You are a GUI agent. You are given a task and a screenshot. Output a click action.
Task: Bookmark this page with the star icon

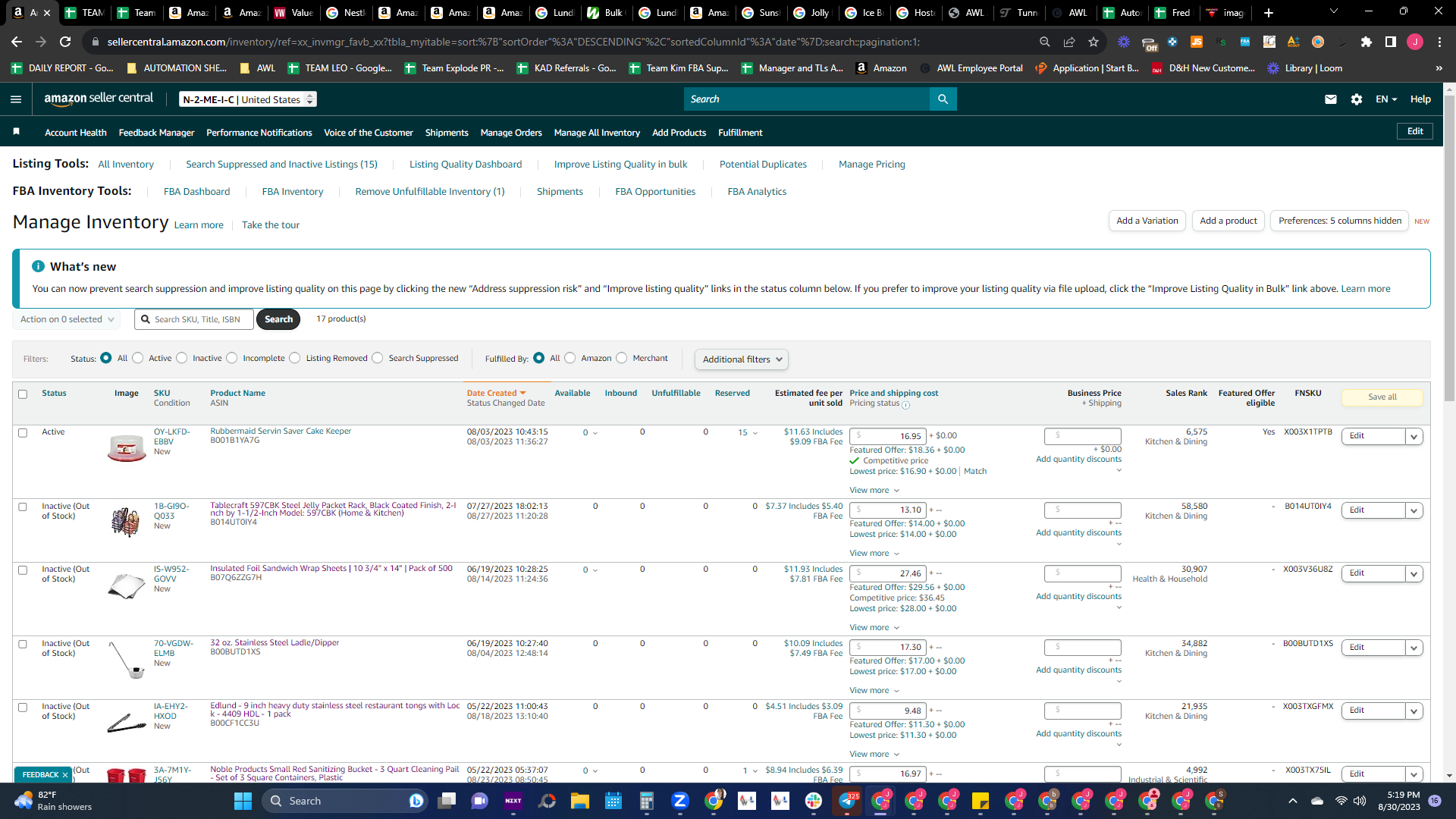[x=1094, y=42]
